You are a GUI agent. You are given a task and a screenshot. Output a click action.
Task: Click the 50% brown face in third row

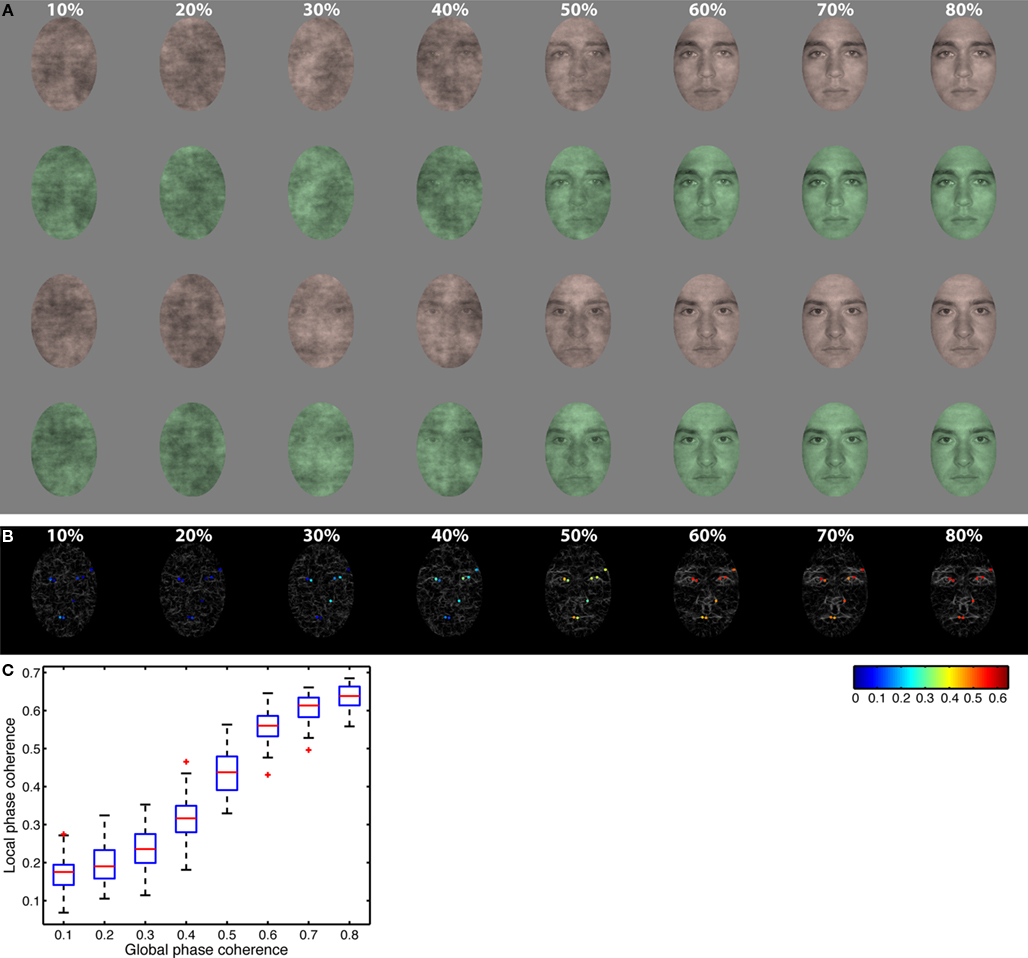point(578,321)
